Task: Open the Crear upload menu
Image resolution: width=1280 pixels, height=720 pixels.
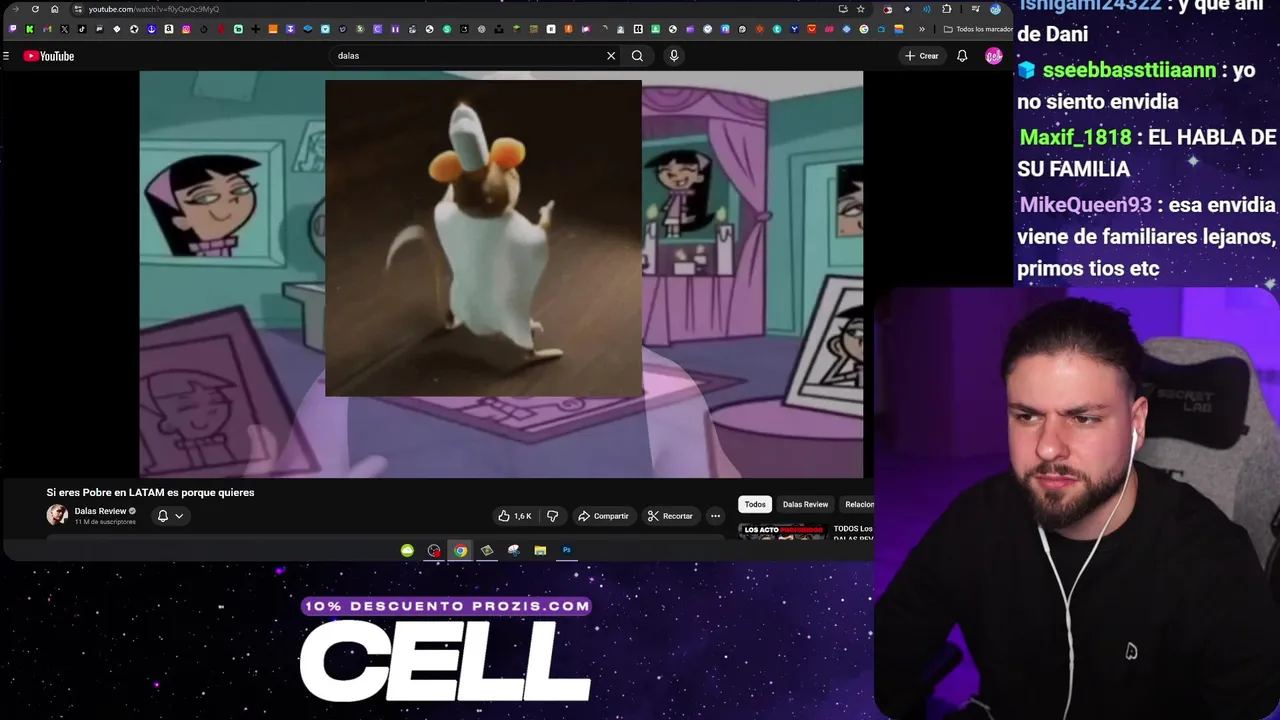Action: (921, 56)
